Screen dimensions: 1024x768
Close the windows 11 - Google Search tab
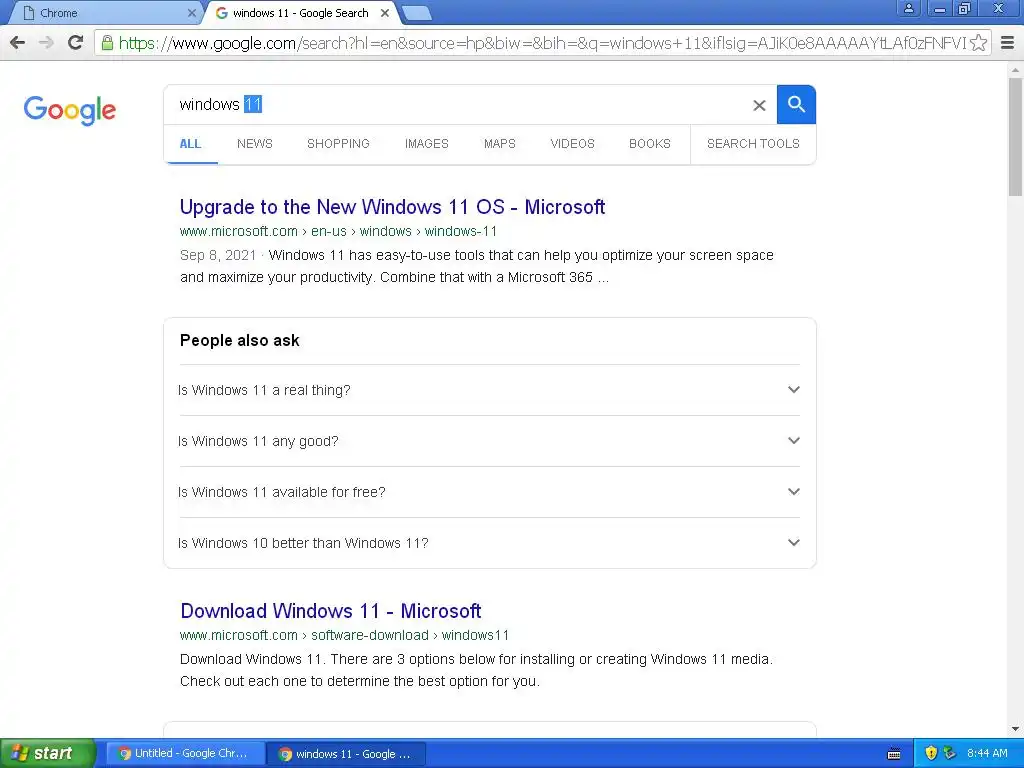click(x=385, y=13)
